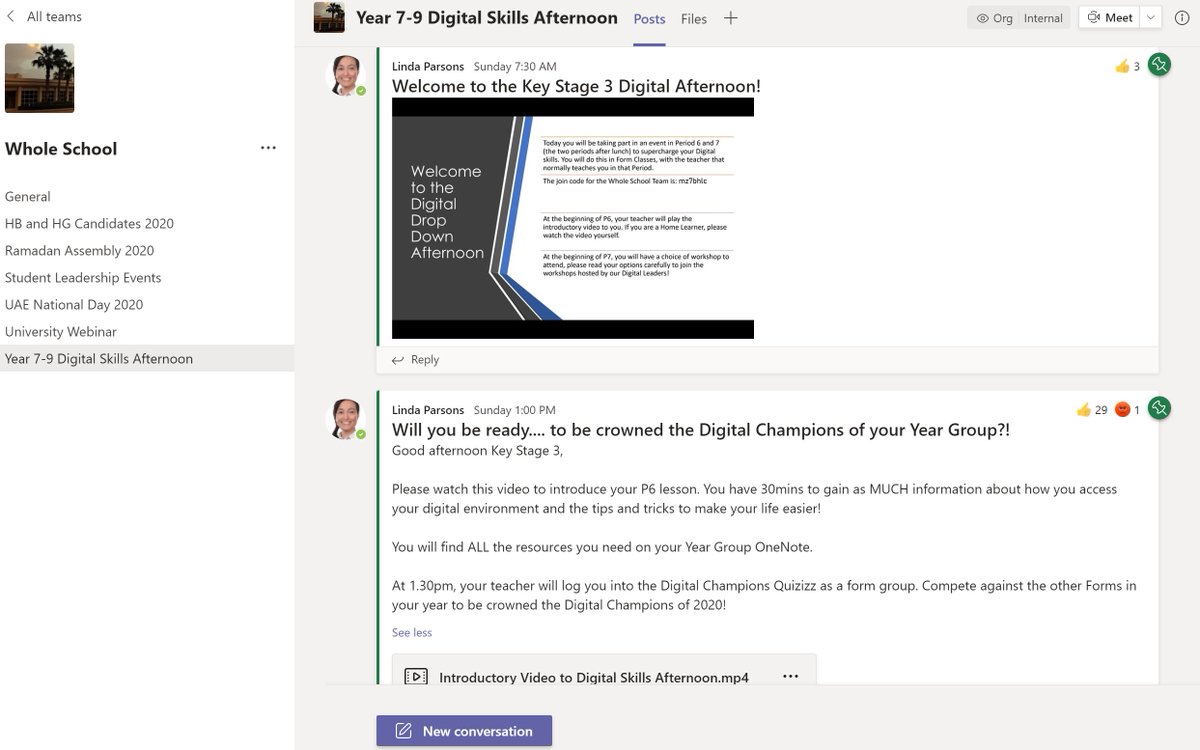The image size is (1200, 750).
Task: Switch to the Files tab
Action: [x=693, y=18]
